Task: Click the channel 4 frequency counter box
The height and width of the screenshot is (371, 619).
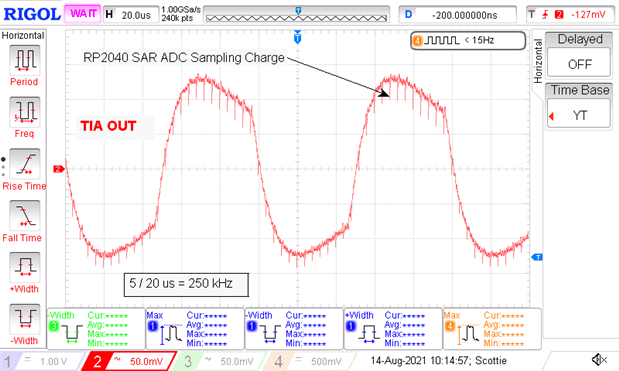Action: point(468,40)
